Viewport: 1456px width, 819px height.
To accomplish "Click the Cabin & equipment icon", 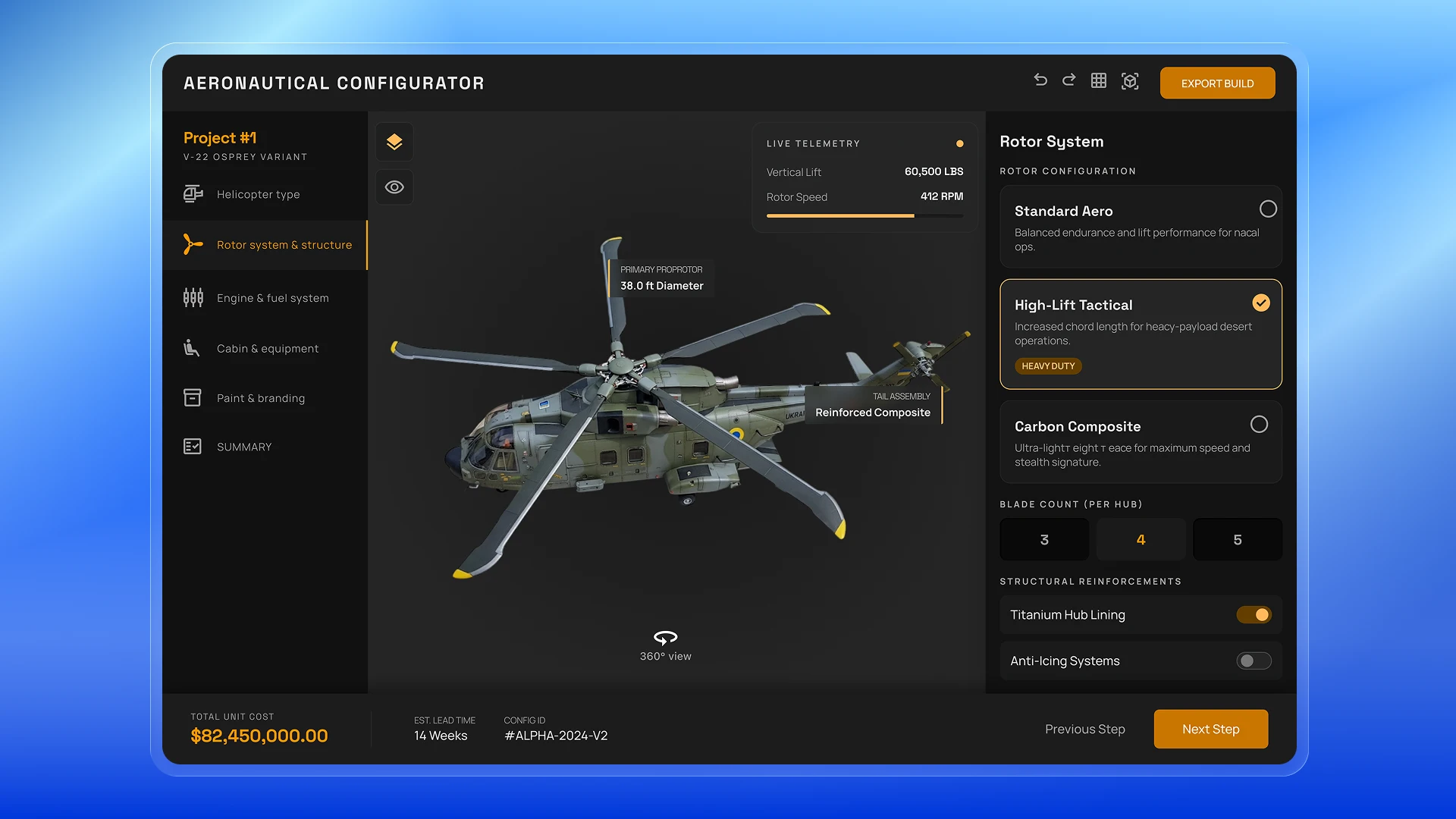I will [193, 348].
